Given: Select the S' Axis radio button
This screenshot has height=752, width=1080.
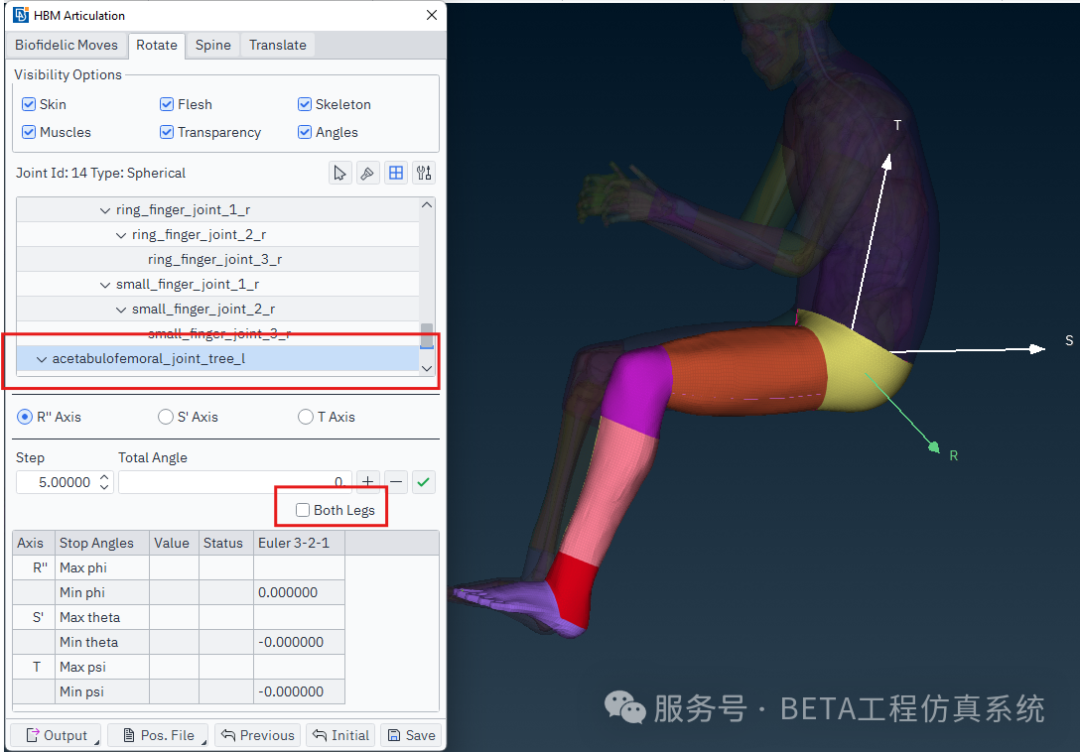Looking at the screenshot, I should tap(165, 417).
